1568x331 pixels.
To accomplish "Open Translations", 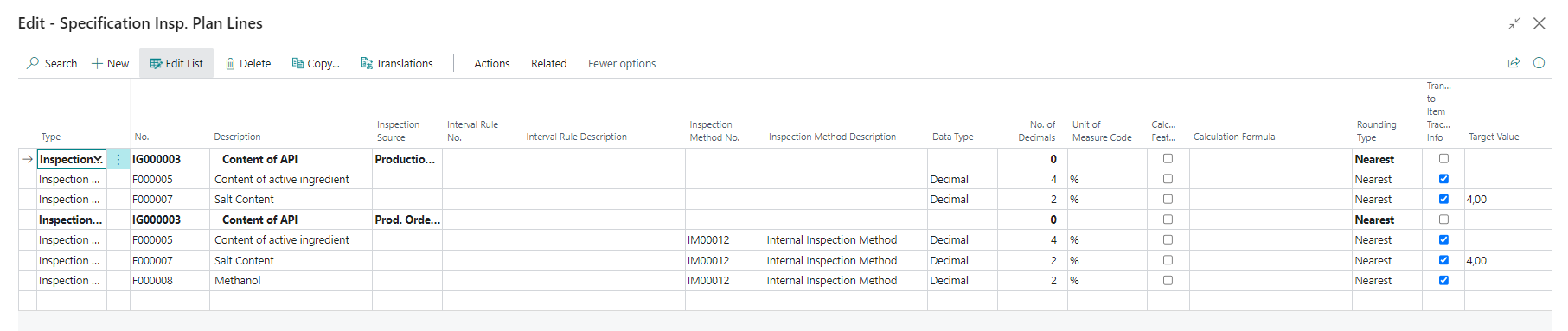I will click(396, 63).
